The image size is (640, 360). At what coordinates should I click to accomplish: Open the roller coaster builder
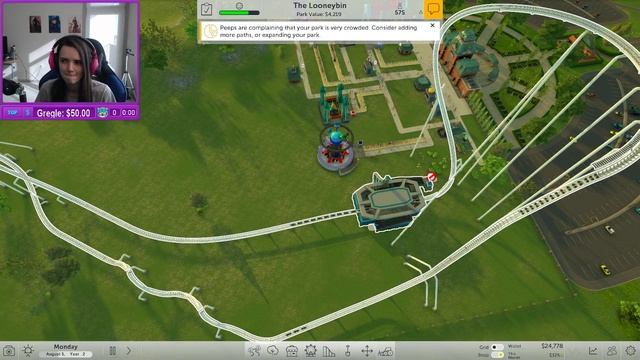pos(329,351)
